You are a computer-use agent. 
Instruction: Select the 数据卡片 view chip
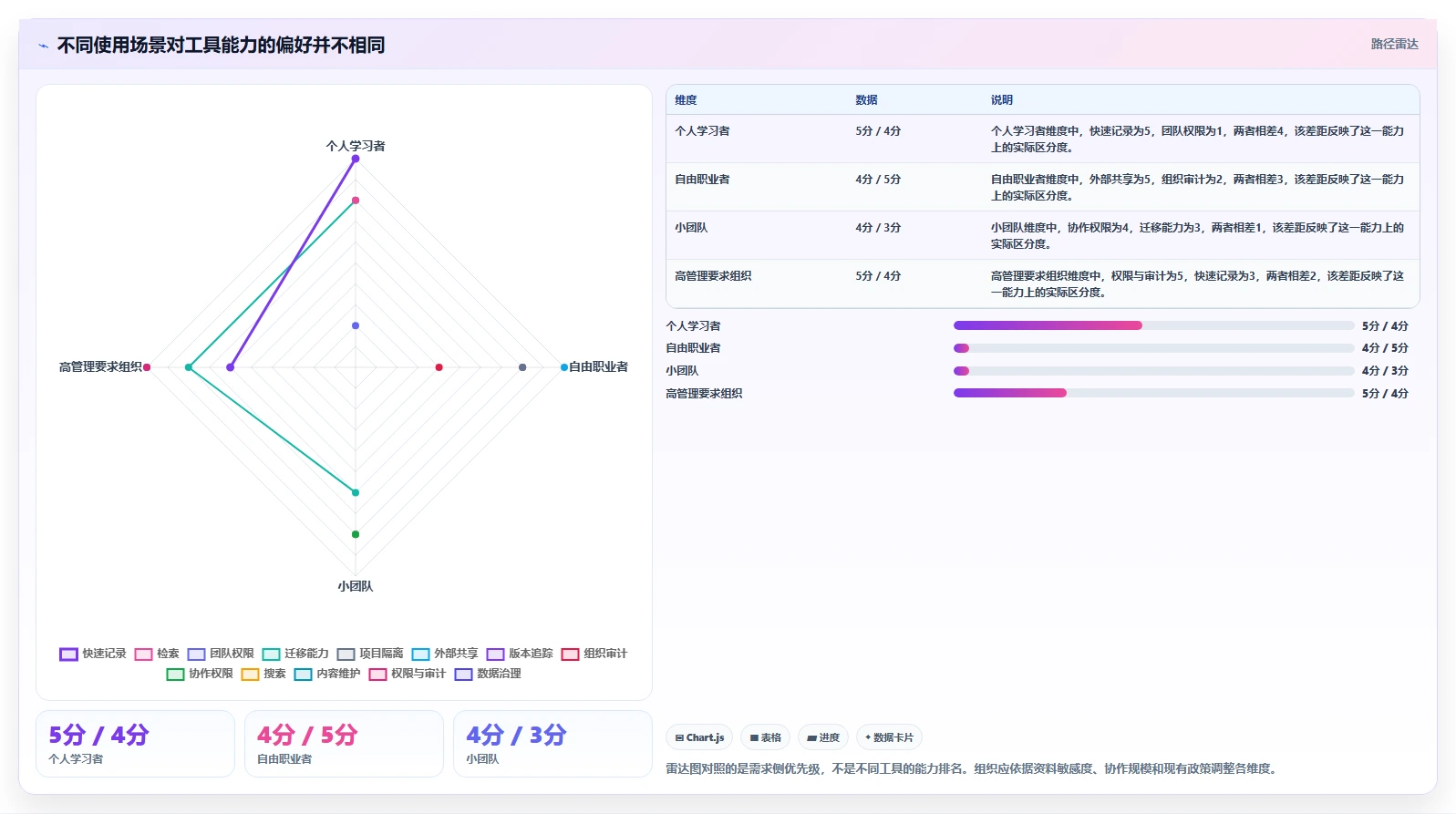(x=889, y=737)
